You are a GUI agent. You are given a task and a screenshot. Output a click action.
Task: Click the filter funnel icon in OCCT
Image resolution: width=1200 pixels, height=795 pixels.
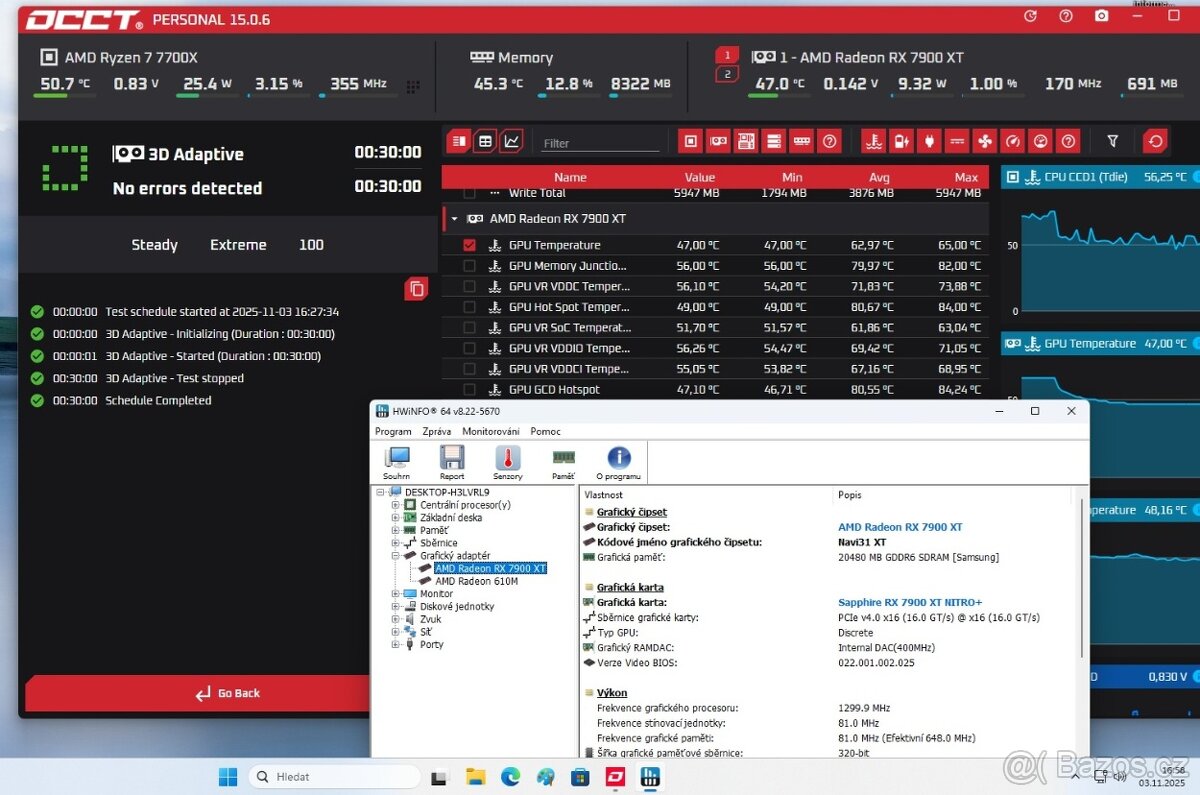tap(1112, 141)
